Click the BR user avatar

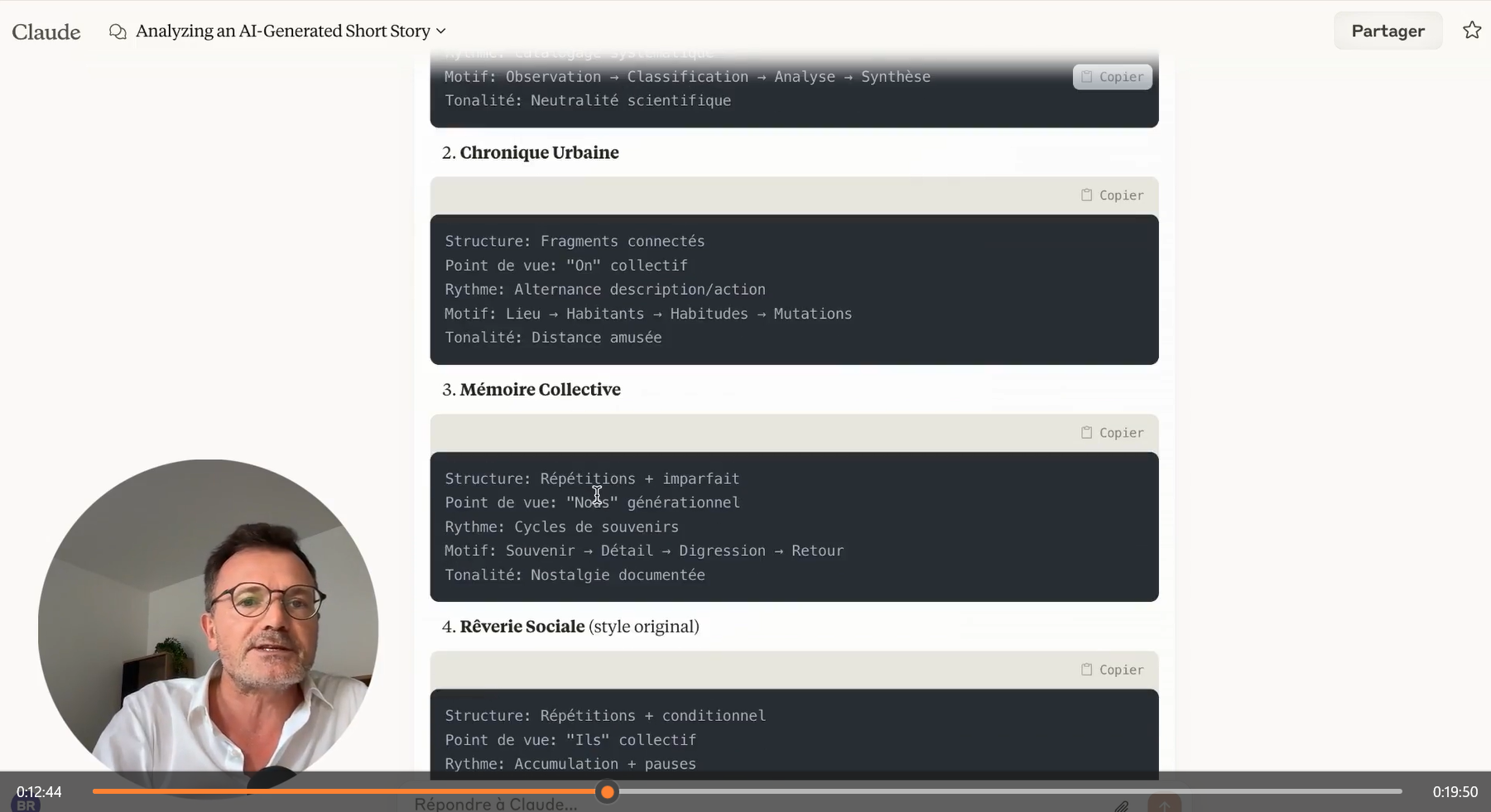(x=26, y=805)
